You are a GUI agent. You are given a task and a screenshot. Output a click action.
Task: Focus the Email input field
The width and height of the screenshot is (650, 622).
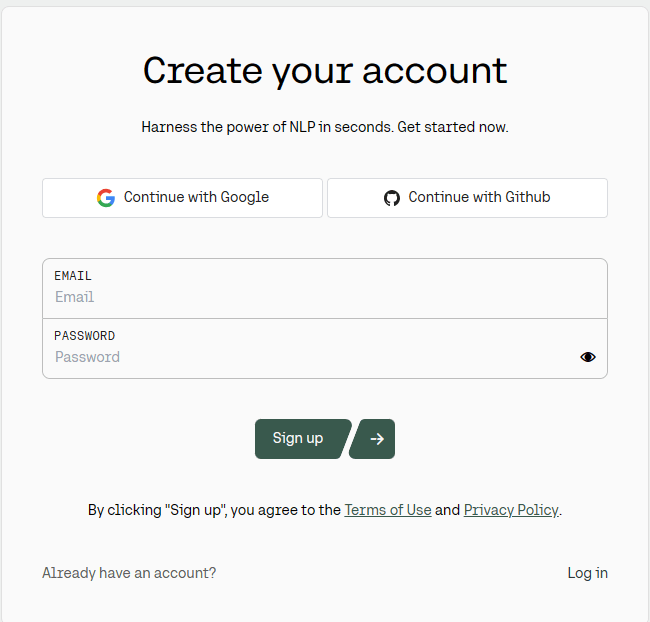click(x=324, y=297)
